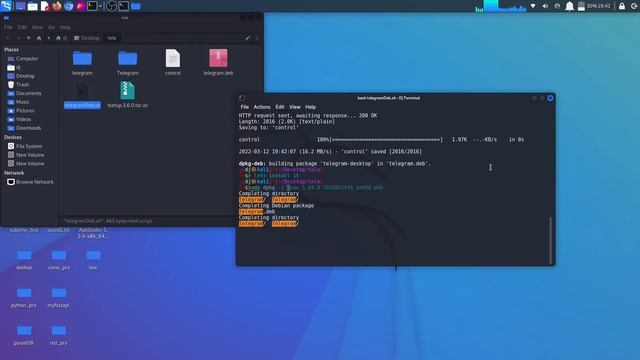The height and width of the screenshot is (360, 640).
Task: Open the logout session icon
Action: (x=635, y=6)
